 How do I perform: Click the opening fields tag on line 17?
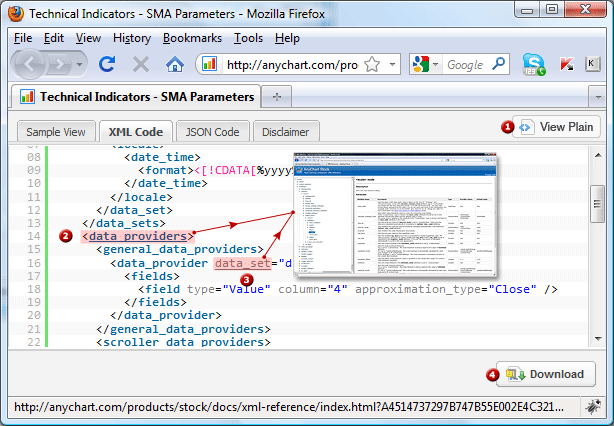(x=152, y=276)
